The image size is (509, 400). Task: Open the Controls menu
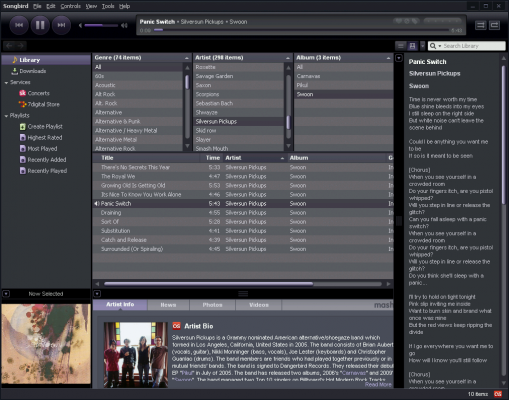click(70, 6)
